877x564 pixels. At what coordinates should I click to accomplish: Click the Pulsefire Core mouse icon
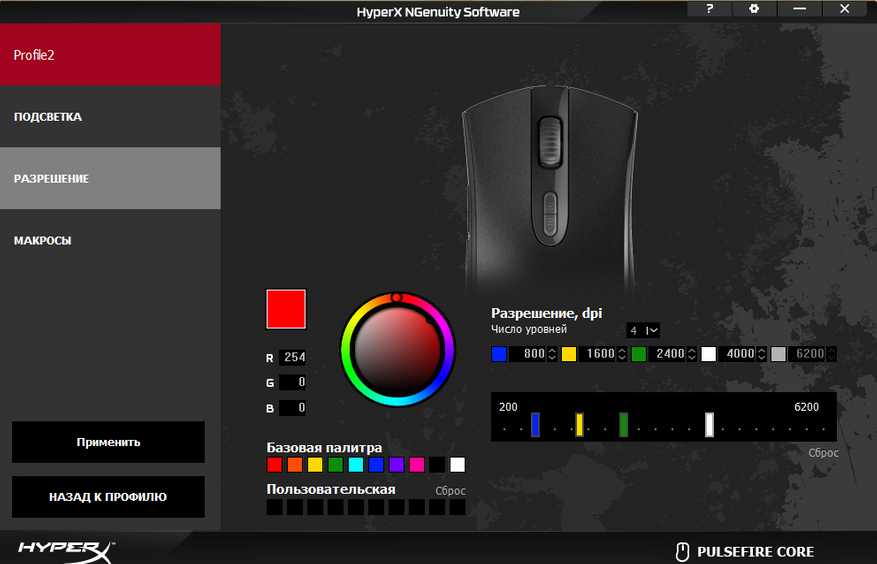pos(682,552)
